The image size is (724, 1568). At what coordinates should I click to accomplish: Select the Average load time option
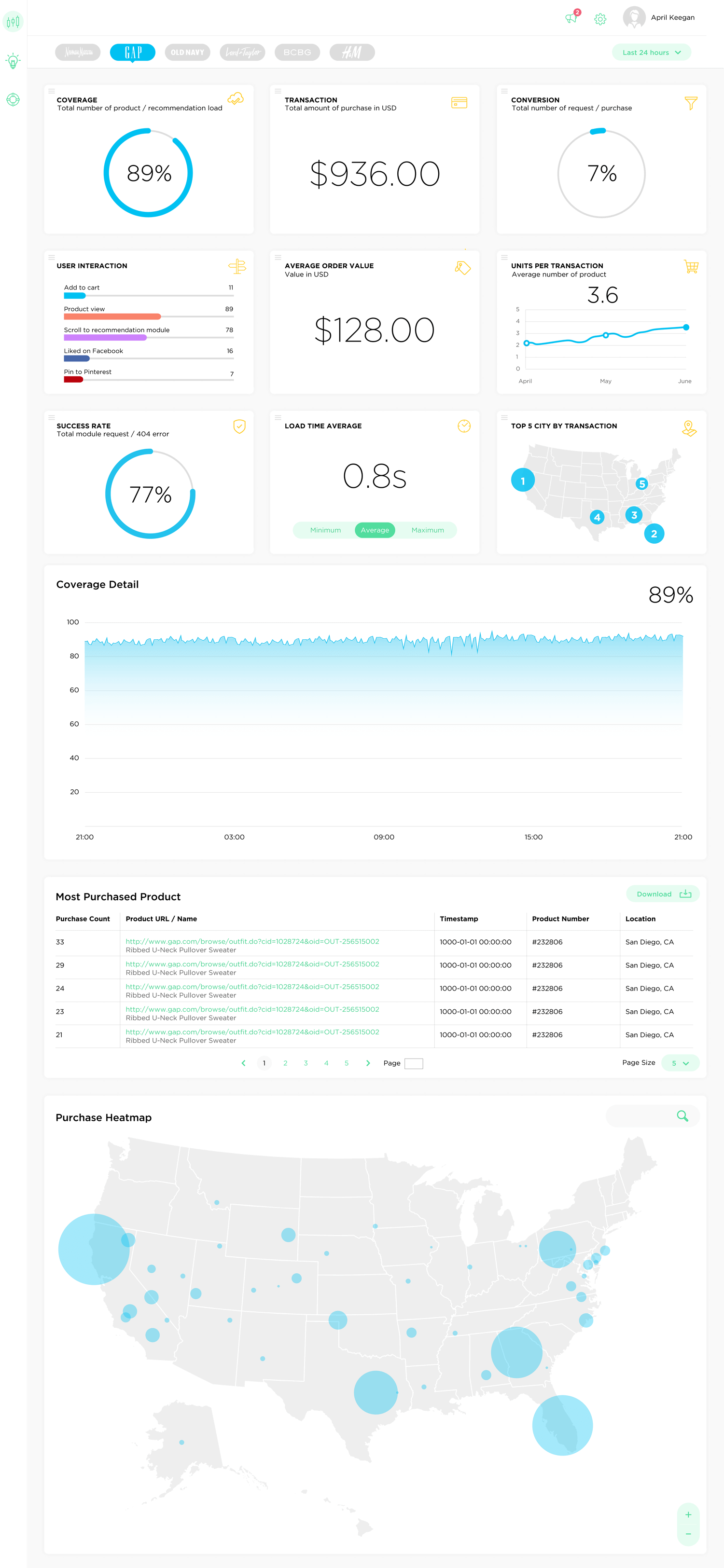[375, 530]
